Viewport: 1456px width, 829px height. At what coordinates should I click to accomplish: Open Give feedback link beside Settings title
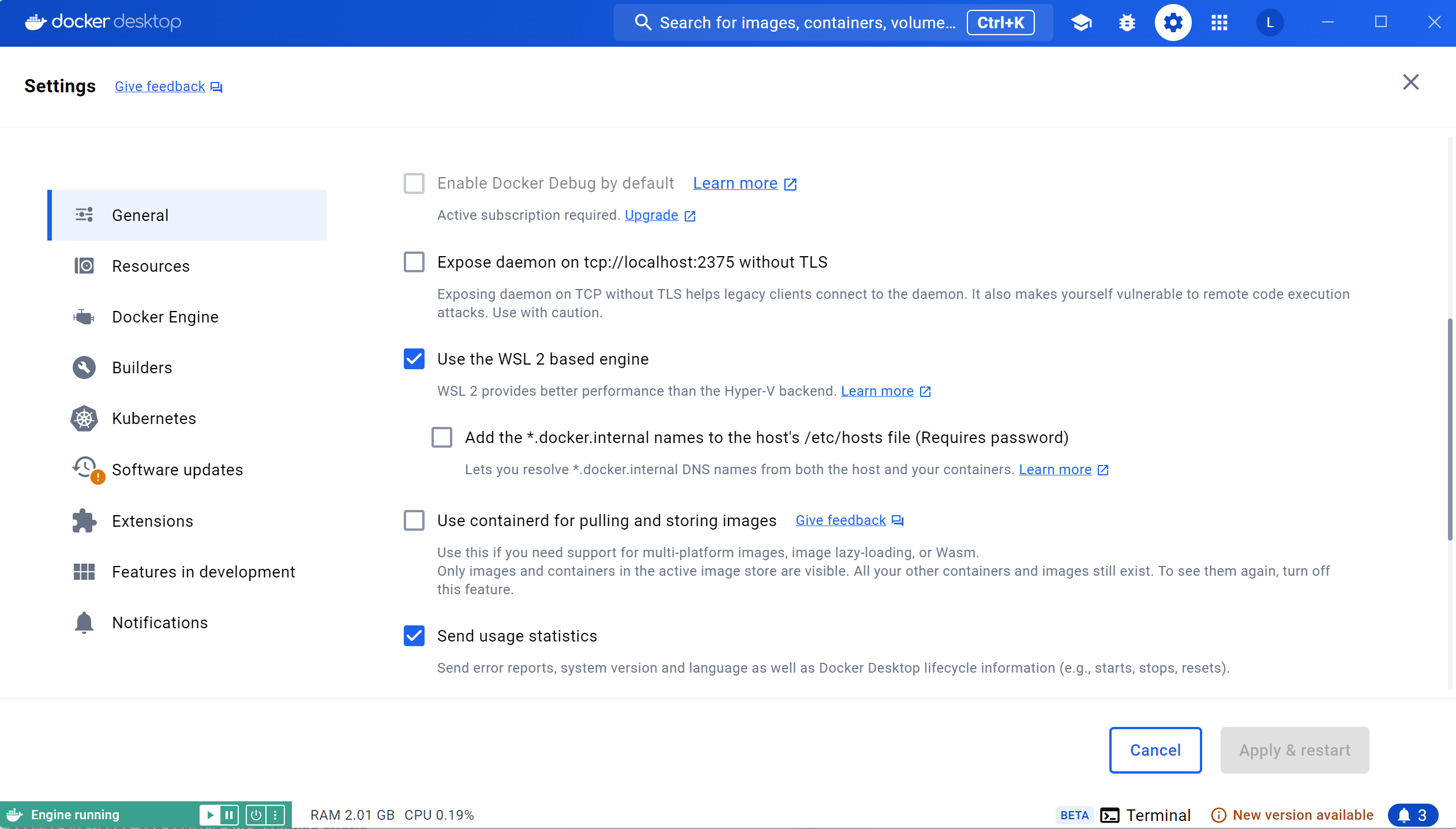pyautogui.click(x=168, y=87)
